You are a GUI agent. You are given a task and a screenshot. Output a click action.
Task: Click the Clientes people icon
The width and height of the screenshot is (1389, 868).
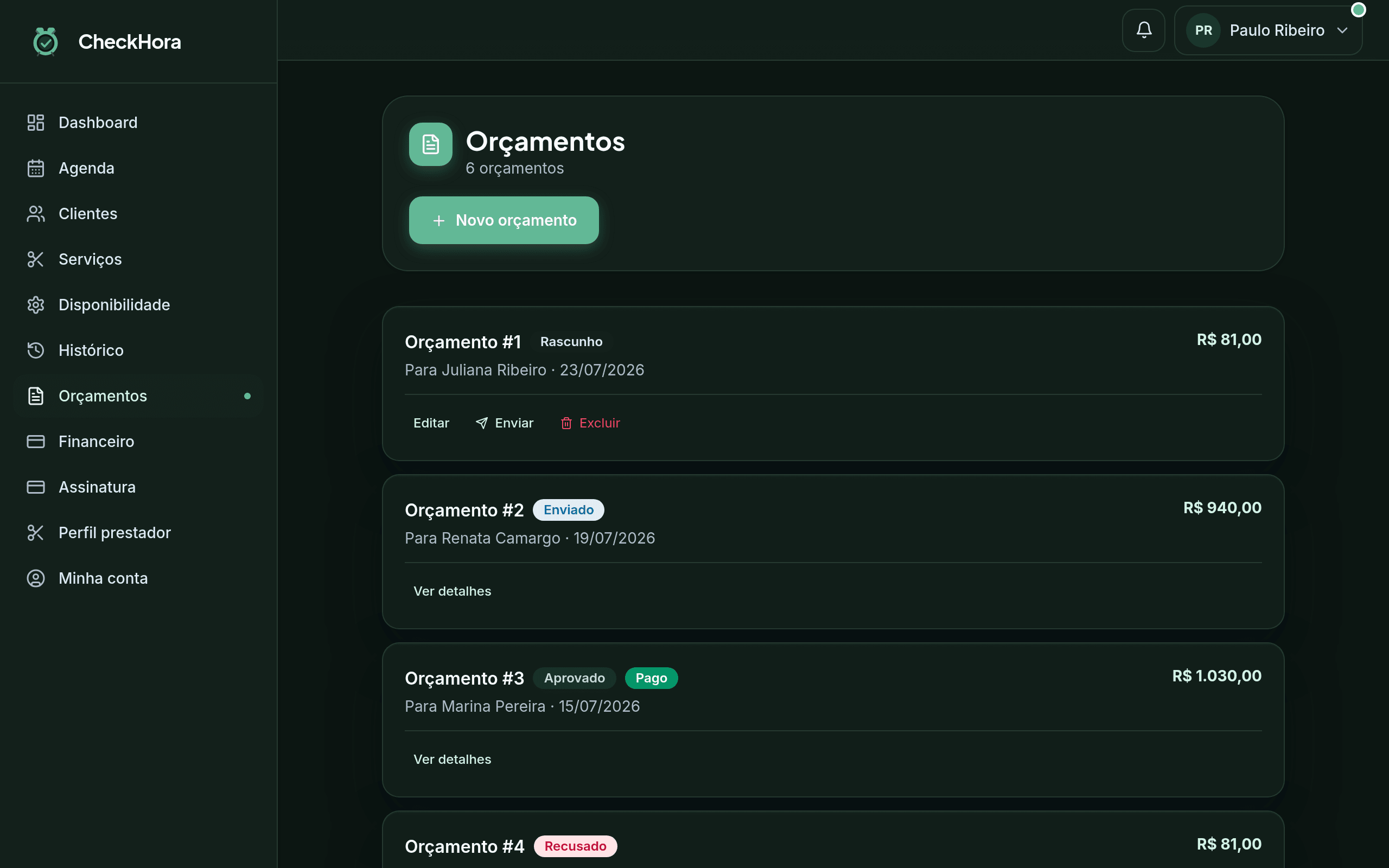[x=36, y=214]
